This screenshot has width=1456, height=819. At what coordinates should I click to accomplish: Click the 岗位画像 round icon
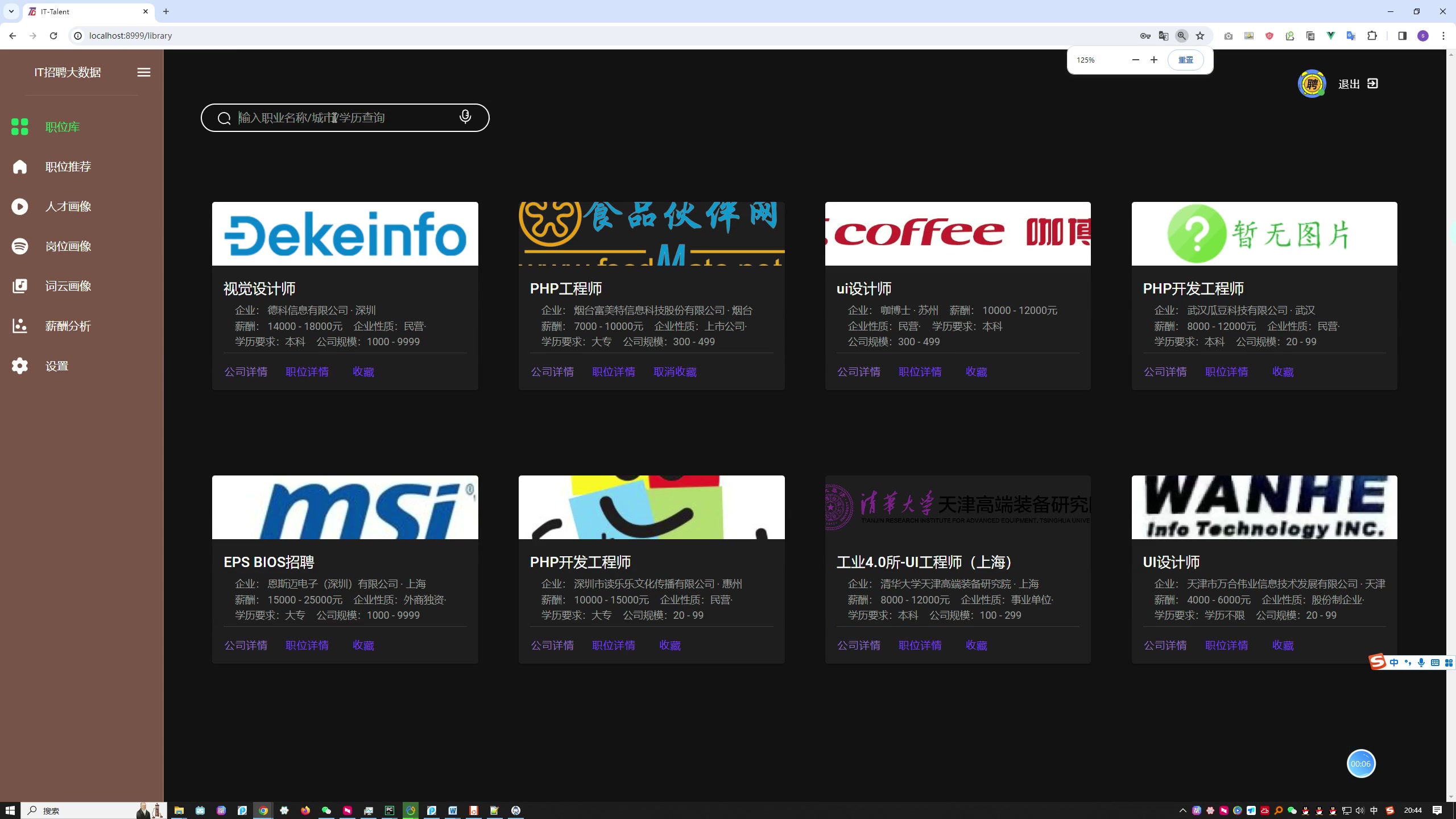[x=20, y=246]
